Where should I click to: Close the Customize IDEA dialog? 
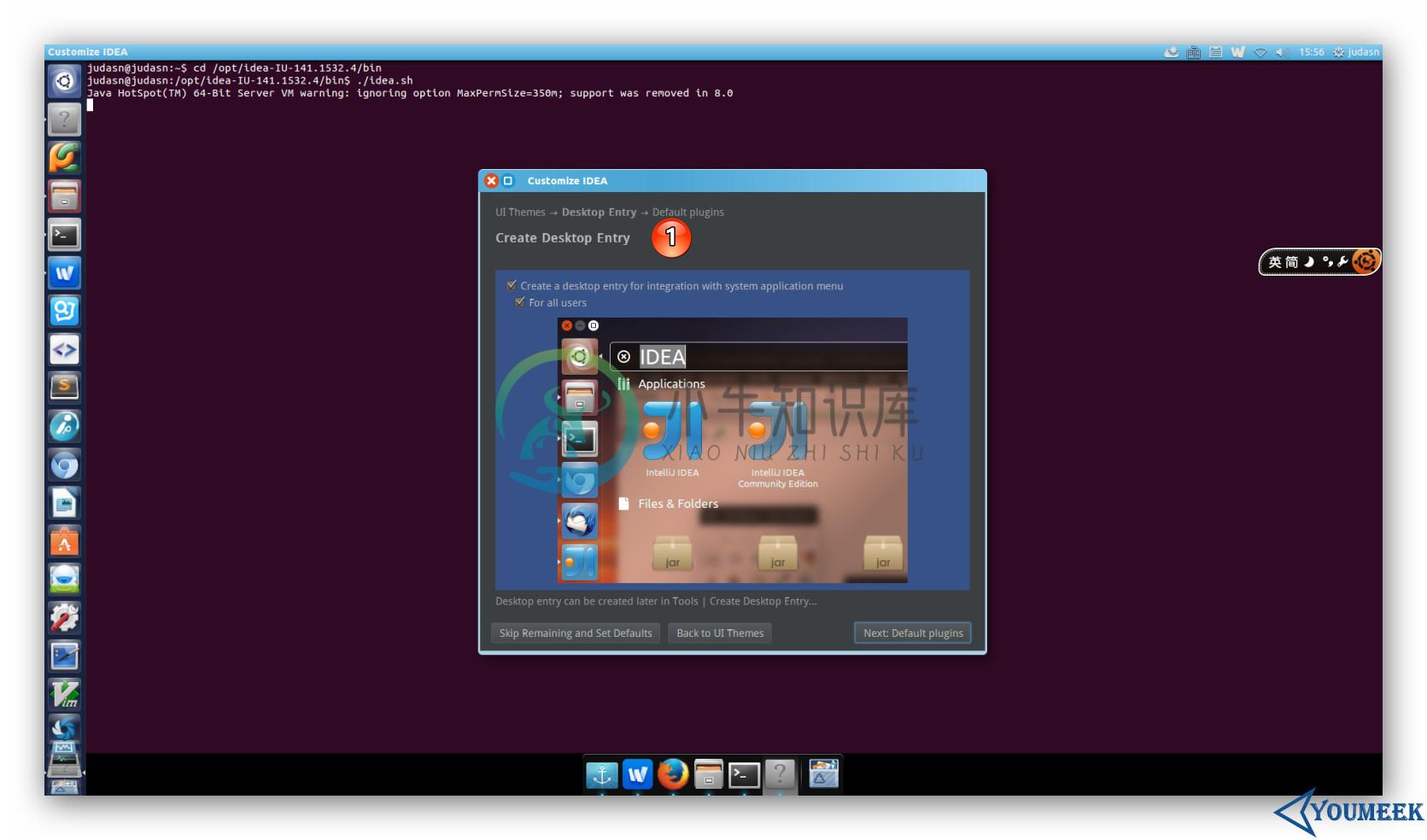(491, 181)
